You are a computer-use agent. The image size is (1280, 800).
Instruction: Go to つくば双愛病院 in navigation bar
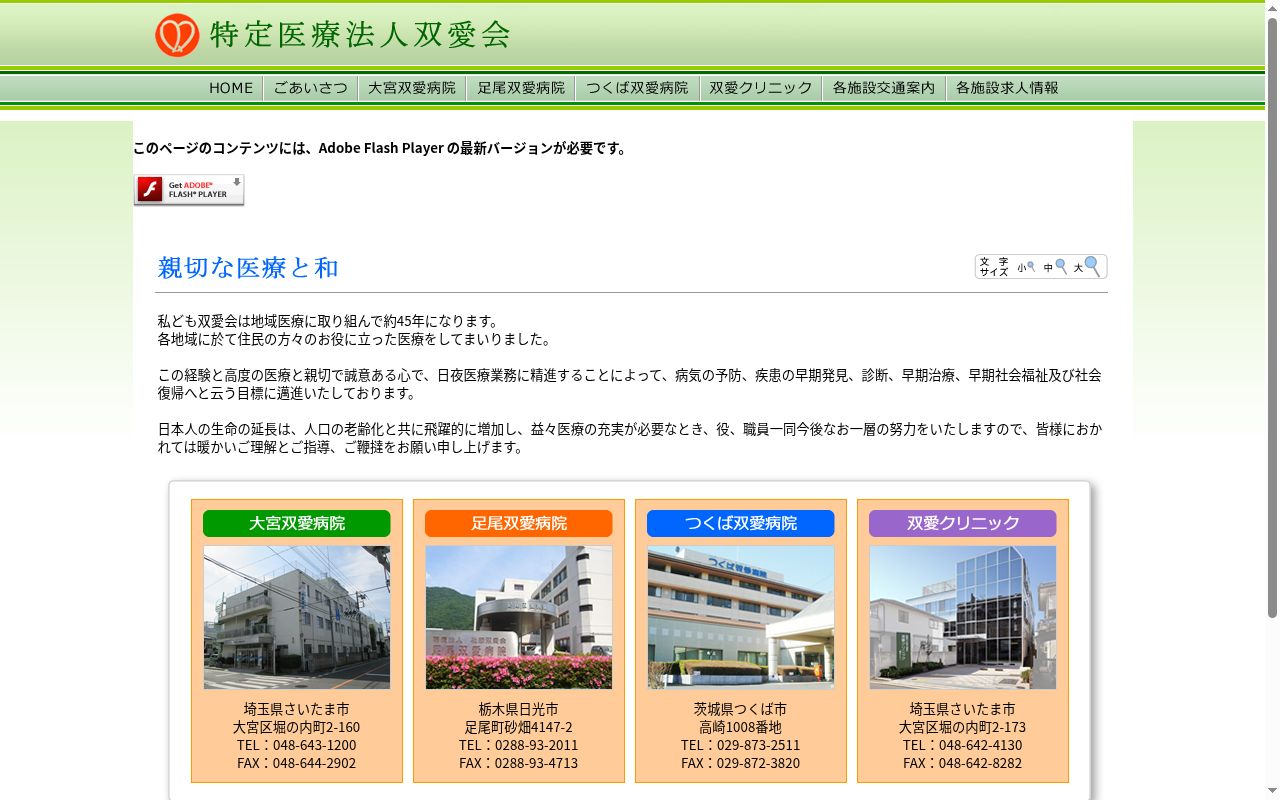tap(637, 88)
